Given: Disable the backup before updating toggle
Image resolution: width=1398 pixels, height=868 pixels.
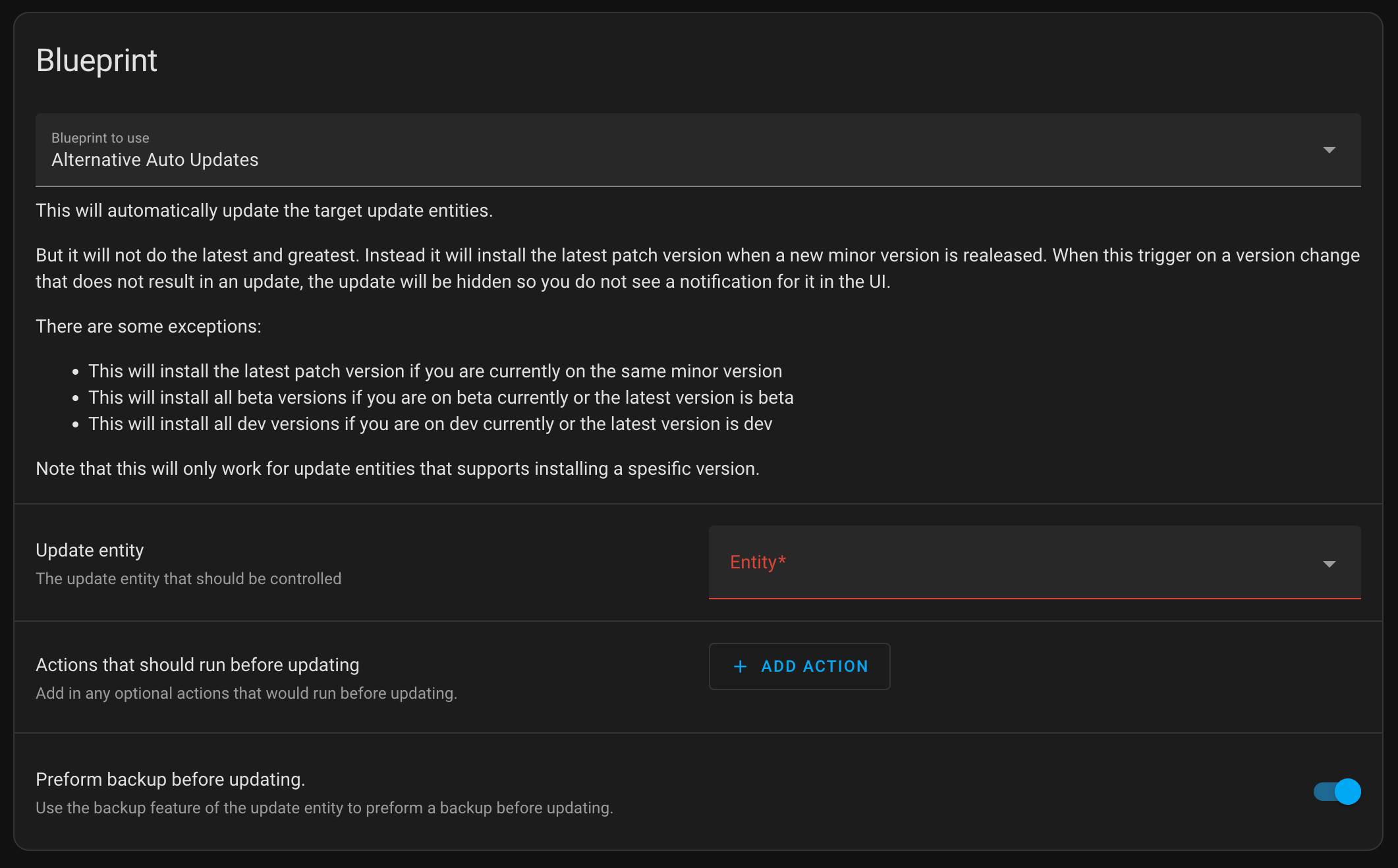Looking at the screenshot, I should click(x=1337, y=792).
